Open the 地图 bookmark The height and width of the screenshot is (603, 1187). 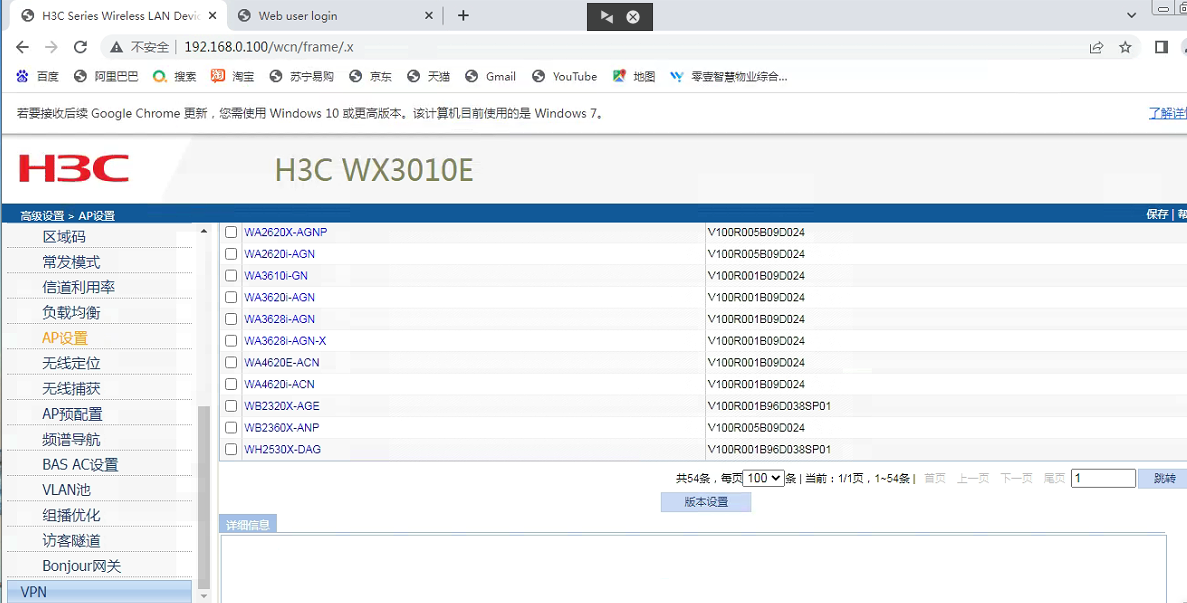coord(634,76)
